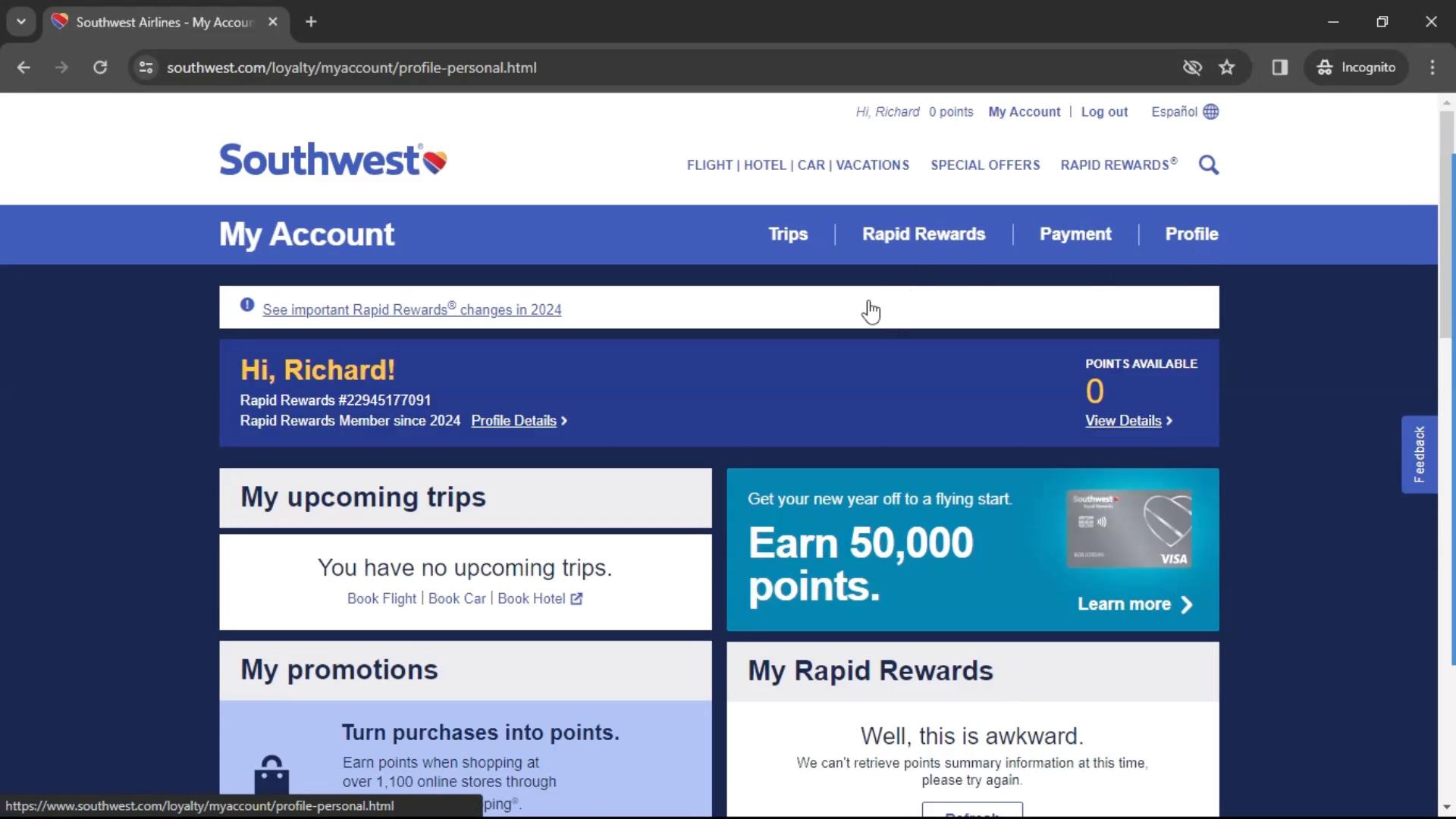The width and height of the screenshot is (1456, 819).
Task: Expand the Rapid Rewards changes 2024 notice
Action: click(x=411, y=309)
